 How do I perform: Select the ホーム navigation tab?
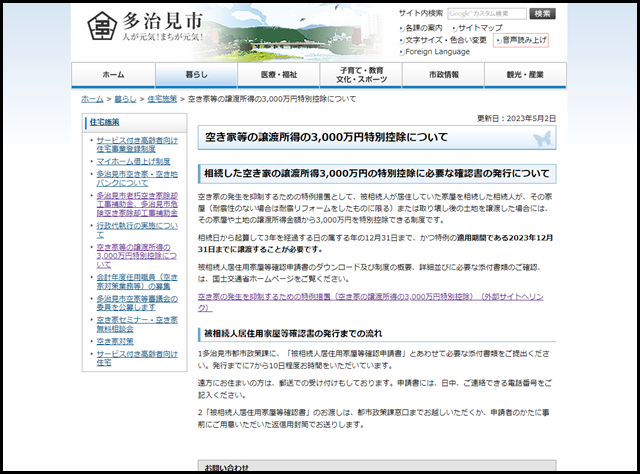pos(113,75)
